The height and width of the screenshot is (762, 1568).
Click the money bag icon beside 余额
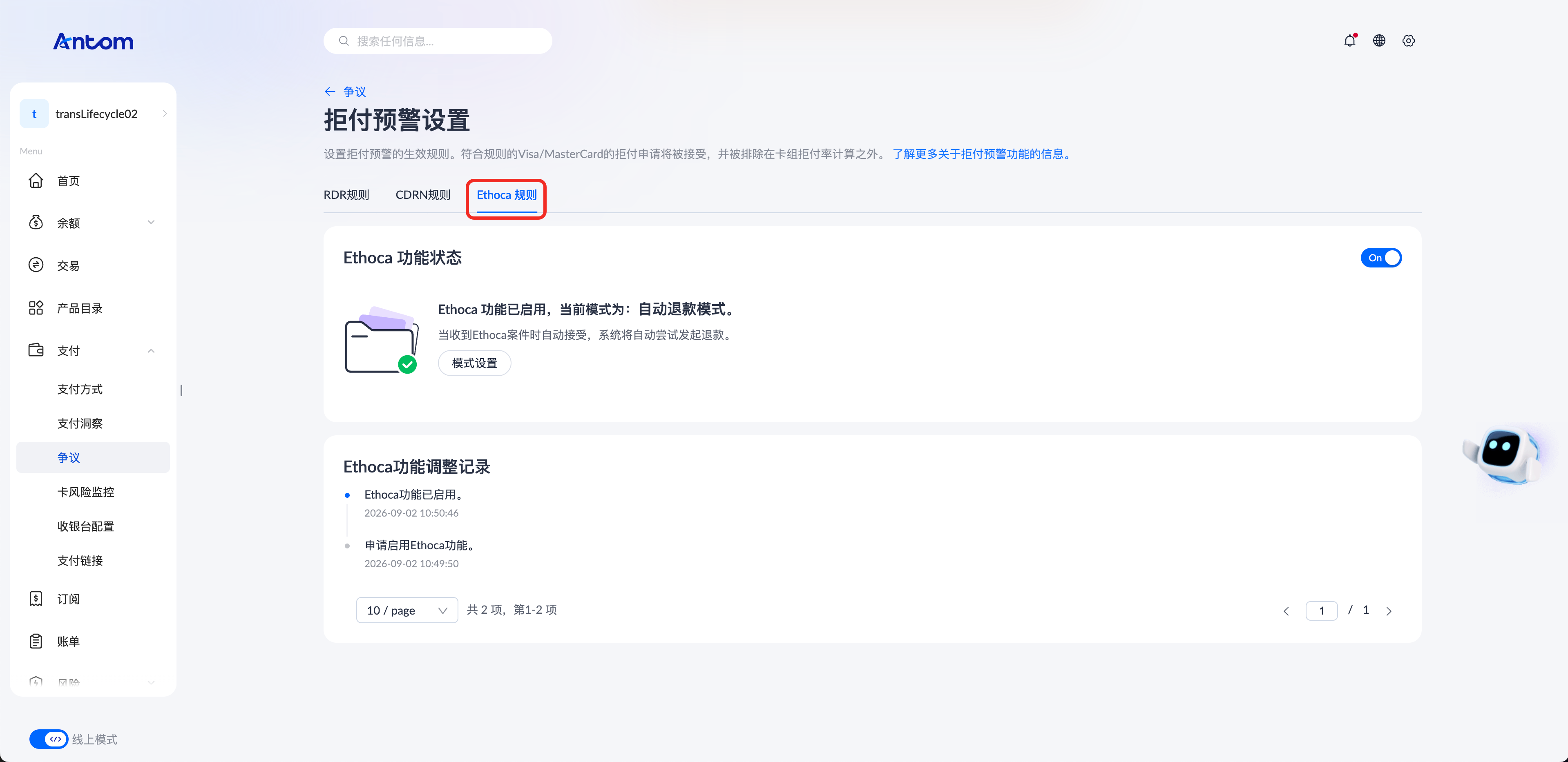(x=36, y=223)
